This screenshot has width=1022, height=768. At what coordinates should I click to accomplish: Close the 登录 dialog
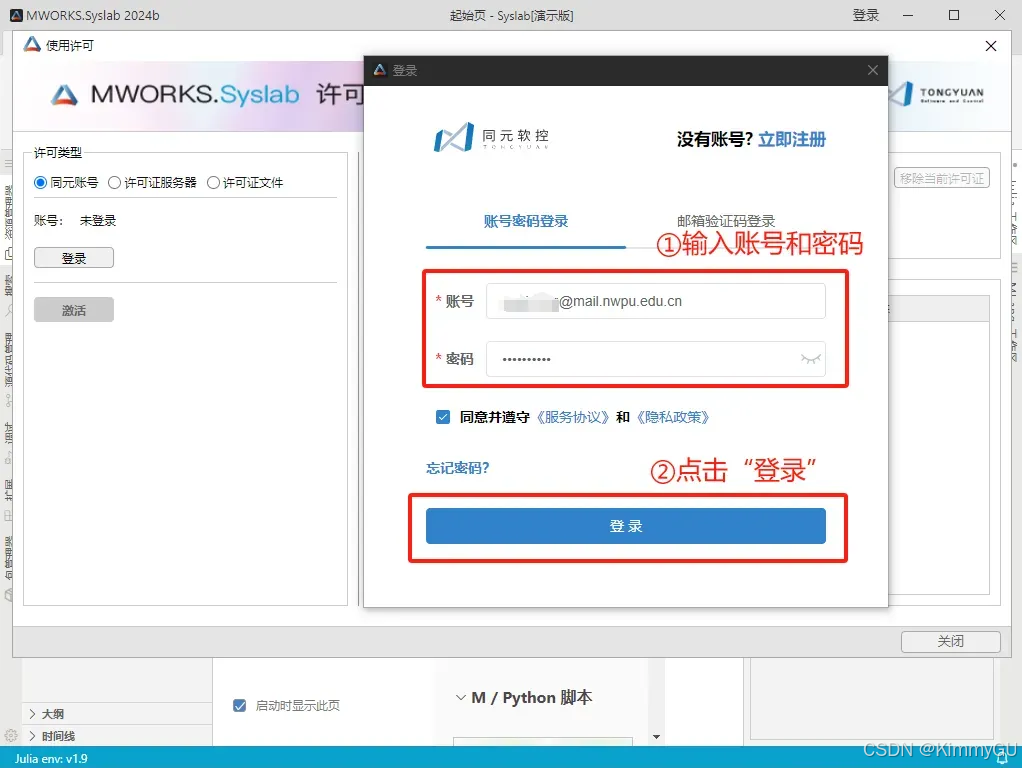coord(873,70)
